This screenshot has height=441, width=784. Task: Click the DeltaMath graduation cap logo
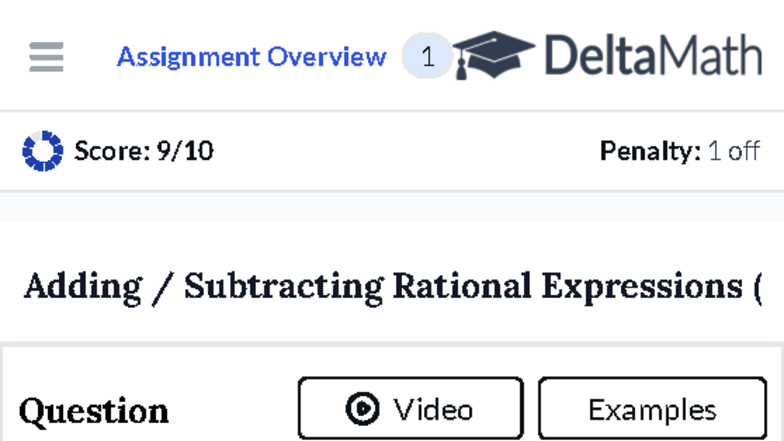[x=493, y=55]
